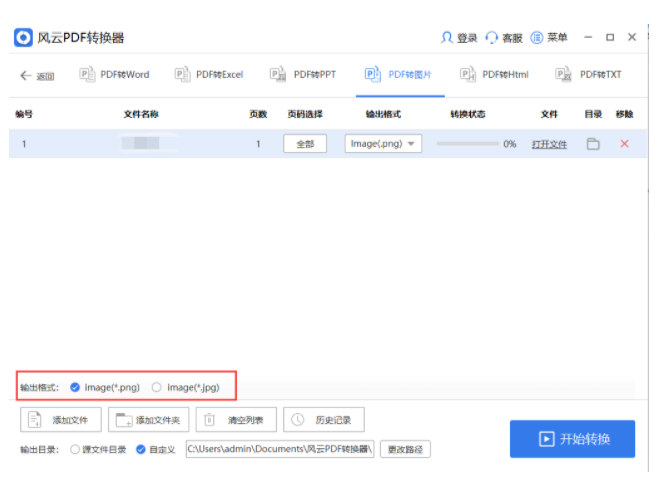Screen dimensions: 661x478
Task: Click the 全部 page selection button
Action: pos(305,144)
